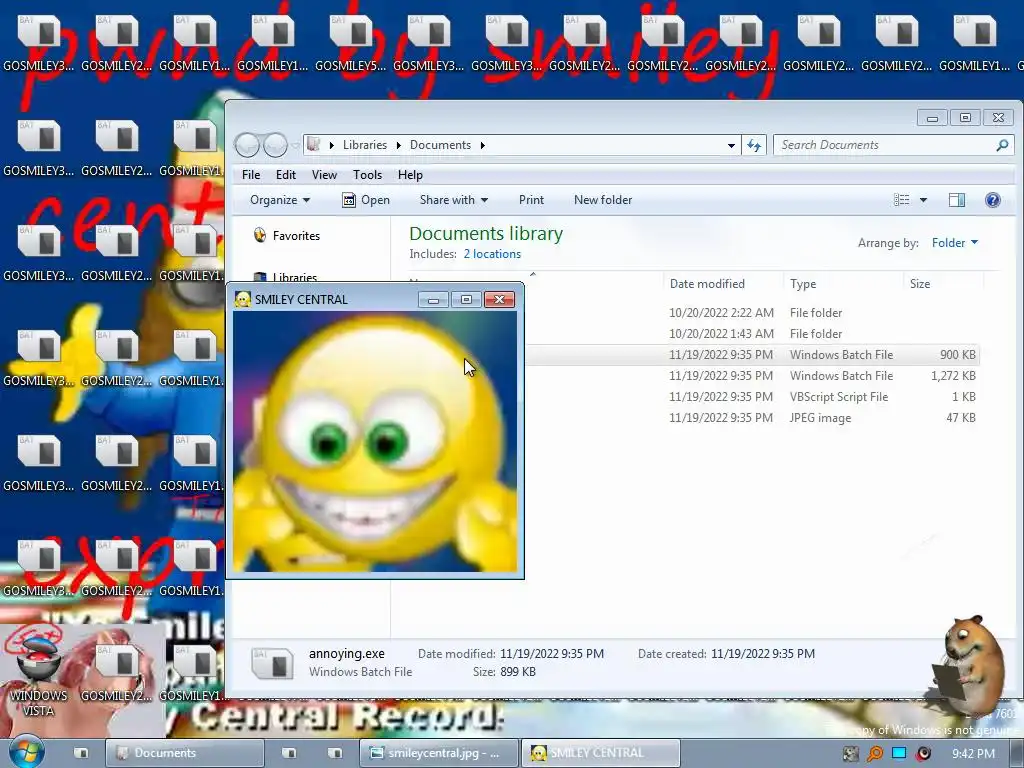Expand the arrow between Libraries and Documents
The image size is (1024, 768).
398,145
